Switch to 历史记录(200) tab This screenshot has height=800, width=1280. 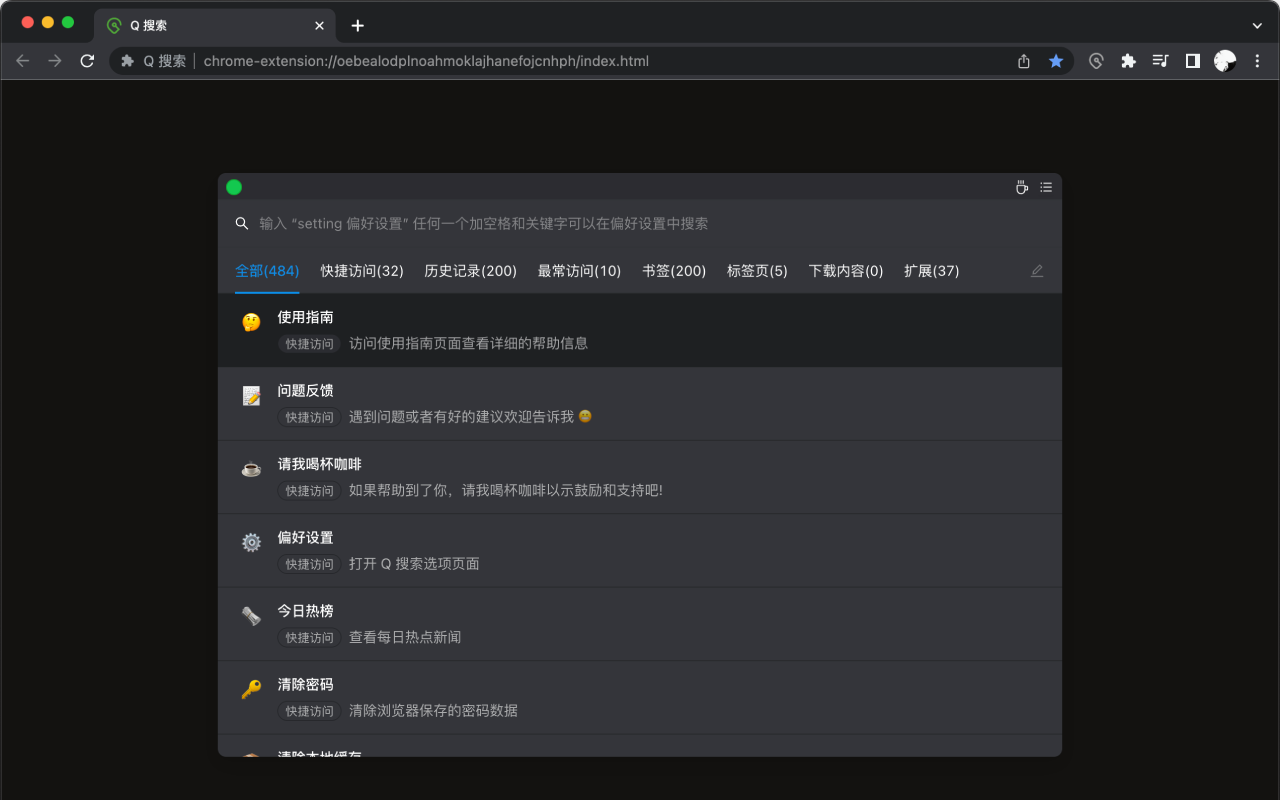[x=471, y=271]
